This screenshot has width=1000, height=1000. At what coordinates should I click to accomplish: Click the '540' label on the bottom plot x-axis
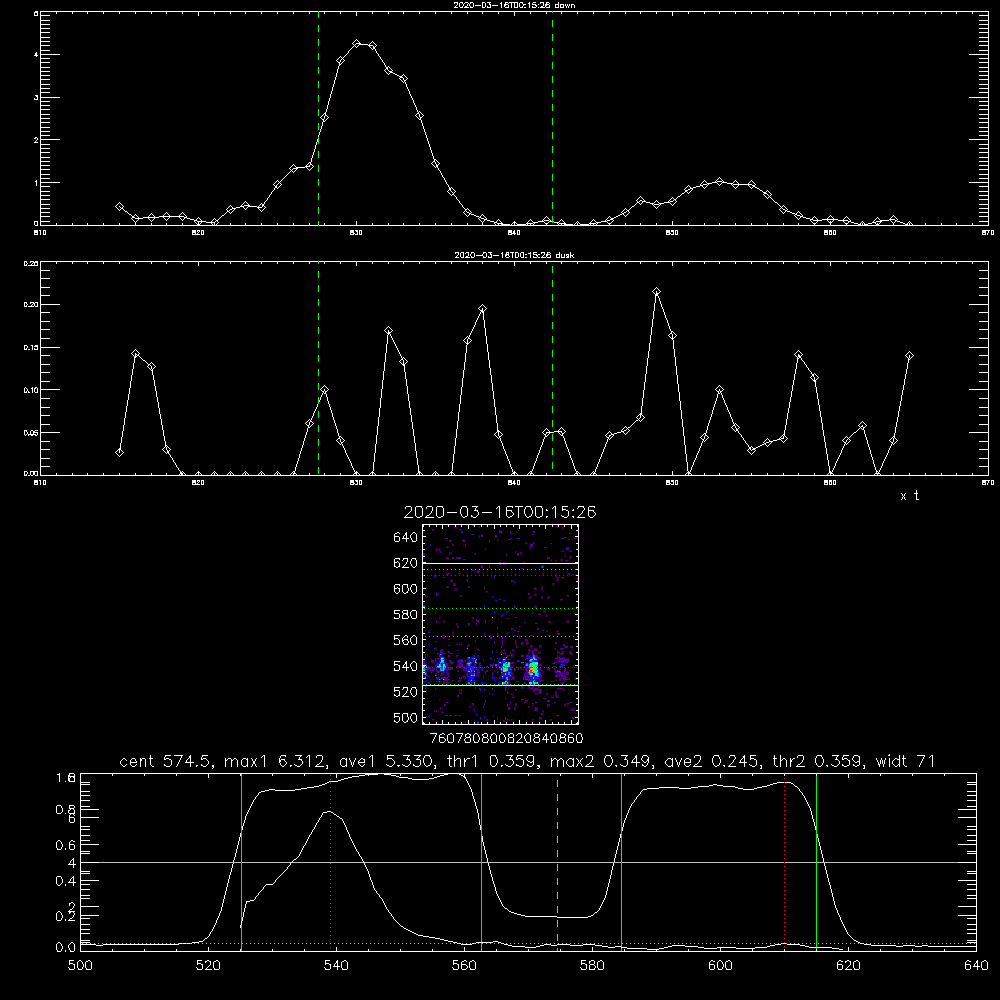coord(336,966)
